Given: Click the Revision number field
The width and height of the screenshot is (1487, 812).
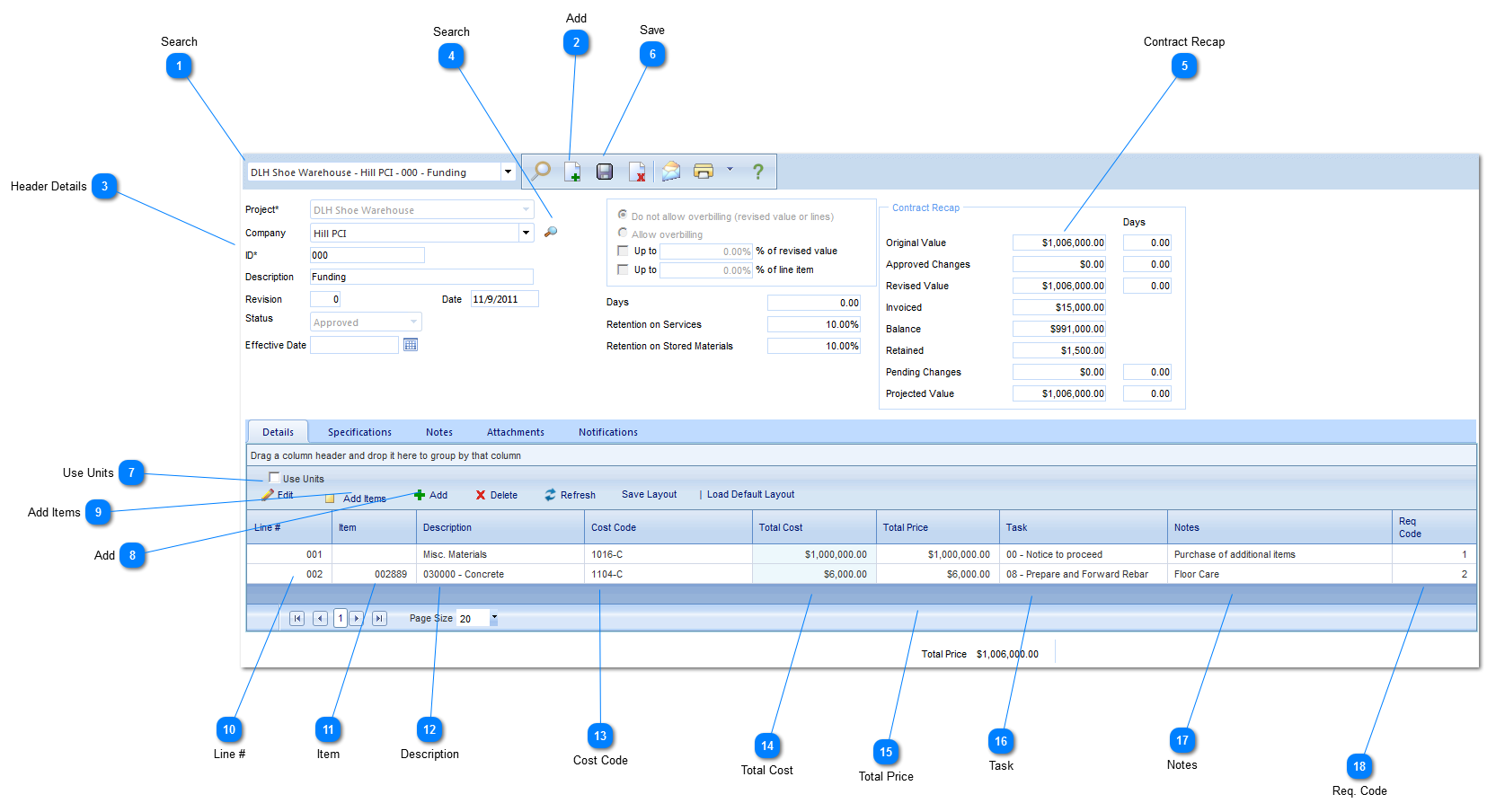Looking at the screenshot, I should pyautogui.click(x=325, y=299).
